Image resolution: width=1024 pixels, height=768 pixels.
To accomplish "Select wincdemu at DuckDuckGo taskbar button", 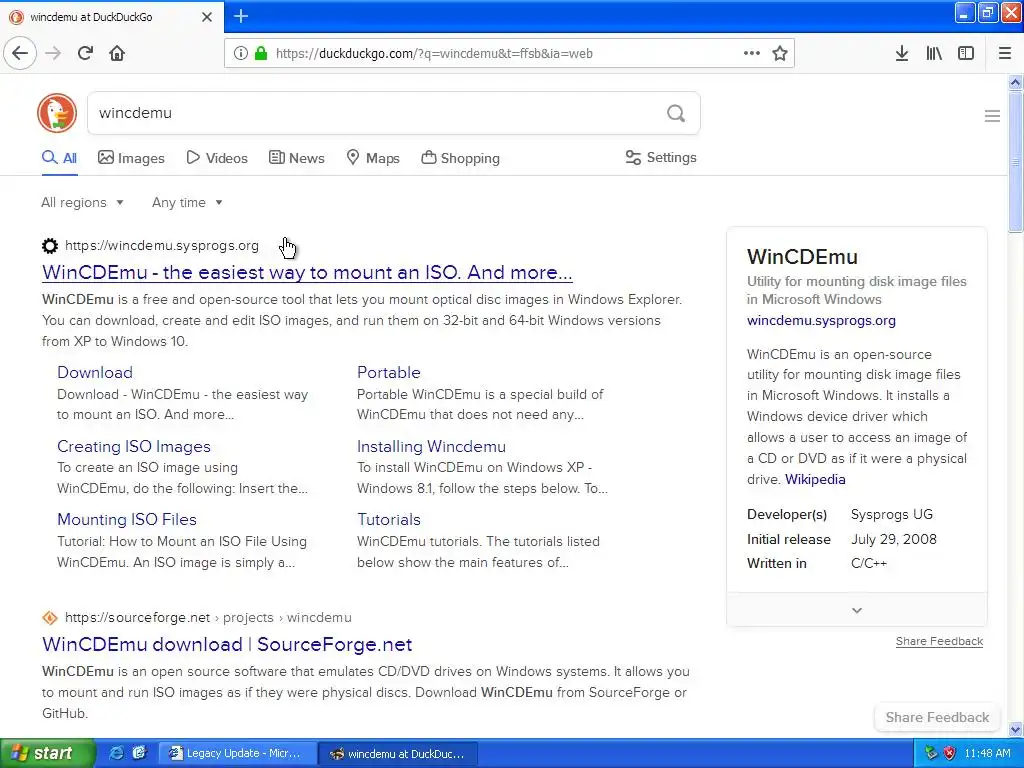I will [x=398, y=754].
